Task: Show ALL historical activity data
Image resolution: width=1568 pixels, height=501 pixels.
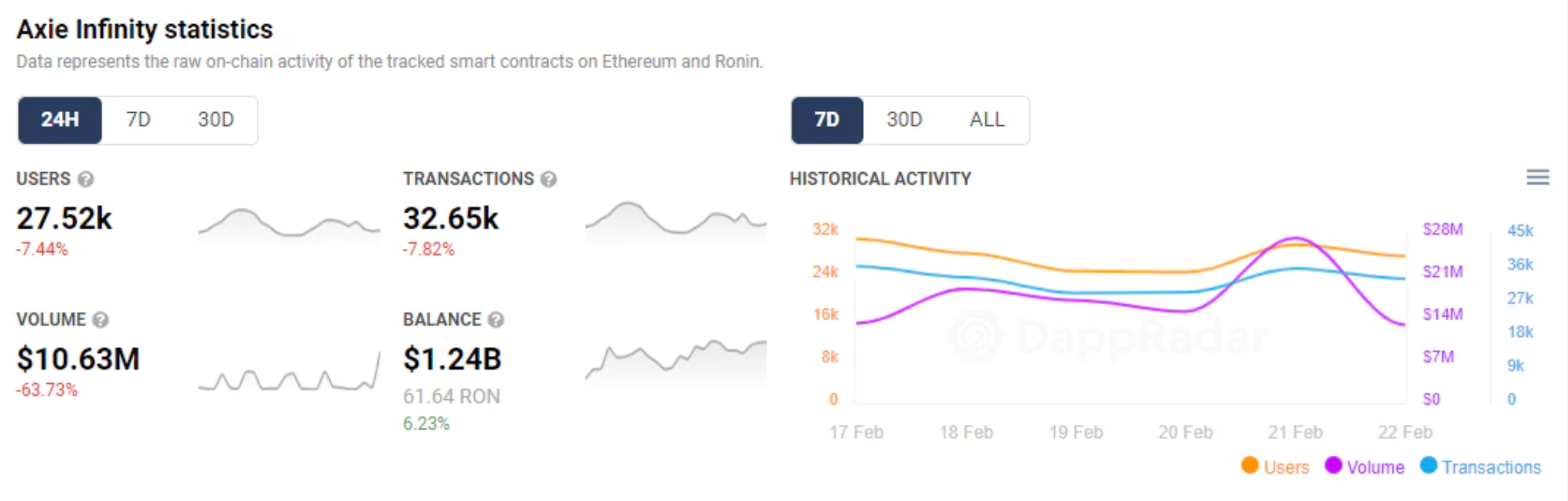Action: coord(987,120)
